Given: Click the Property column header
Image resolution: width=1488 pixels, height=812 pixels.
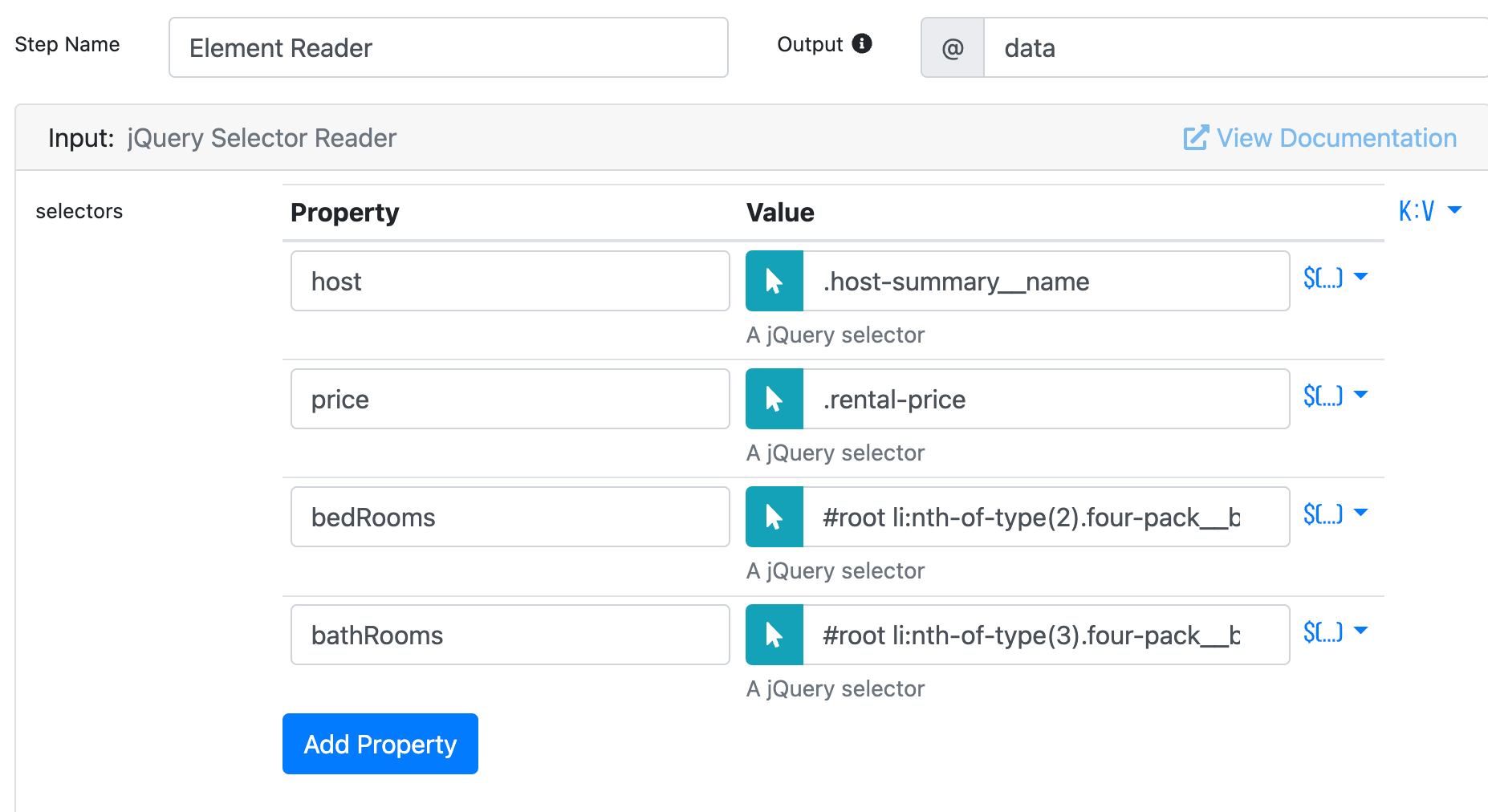Looking at the screenshot, I should pos(345,213).
